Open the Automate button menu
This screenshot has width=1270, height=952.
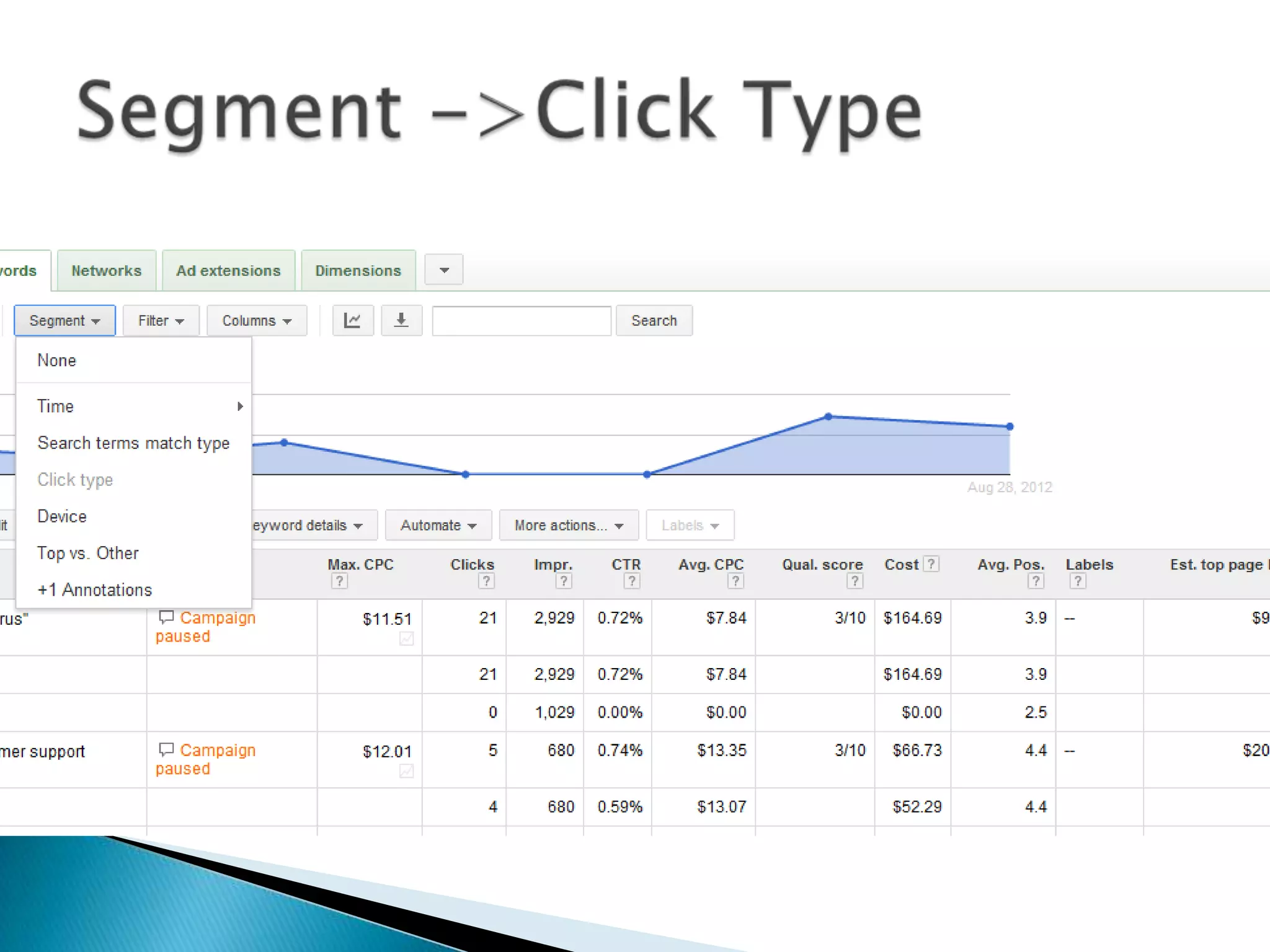click(x=438, y=526)
